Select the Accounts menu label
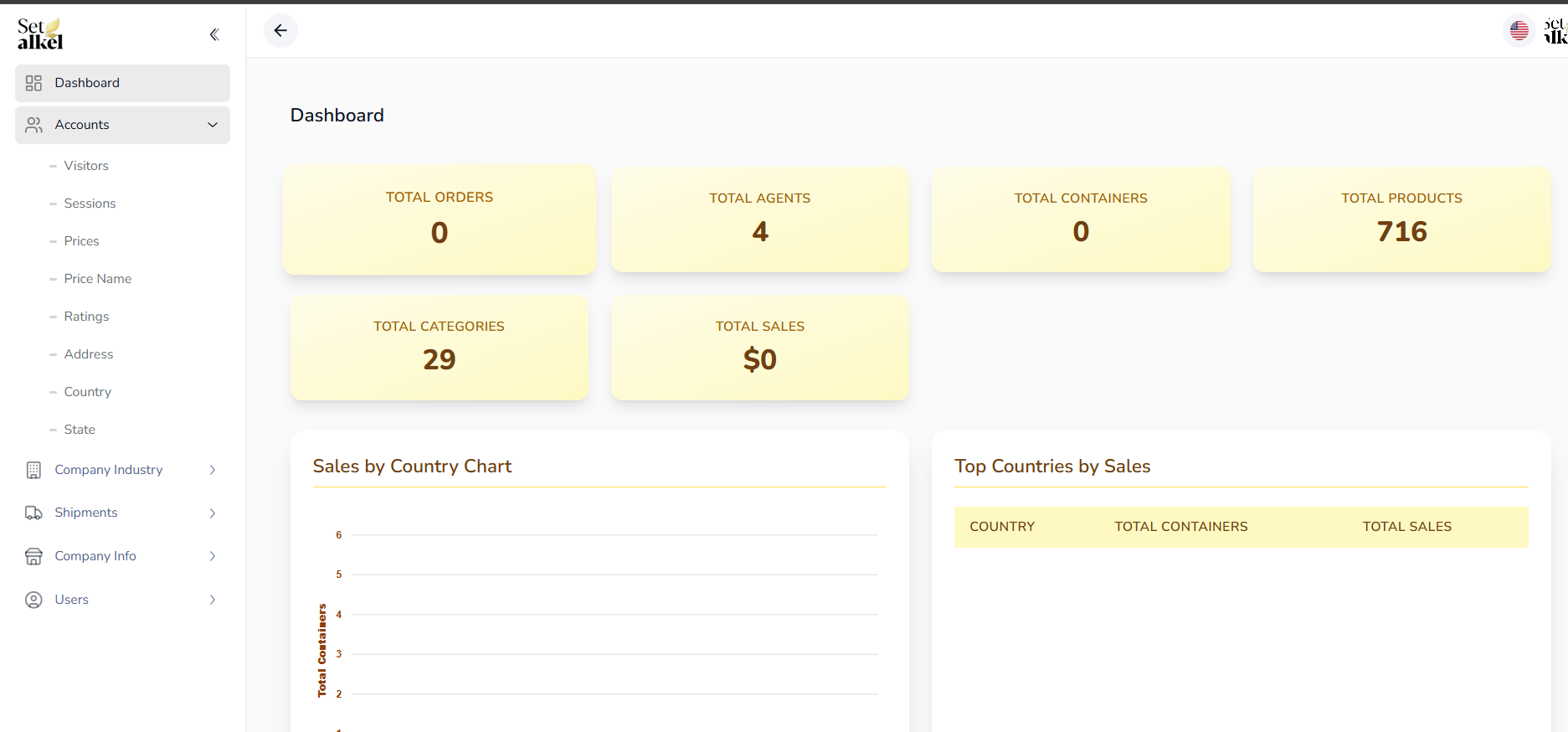This screenshot has height=732, width=1568. click(82, 125)
